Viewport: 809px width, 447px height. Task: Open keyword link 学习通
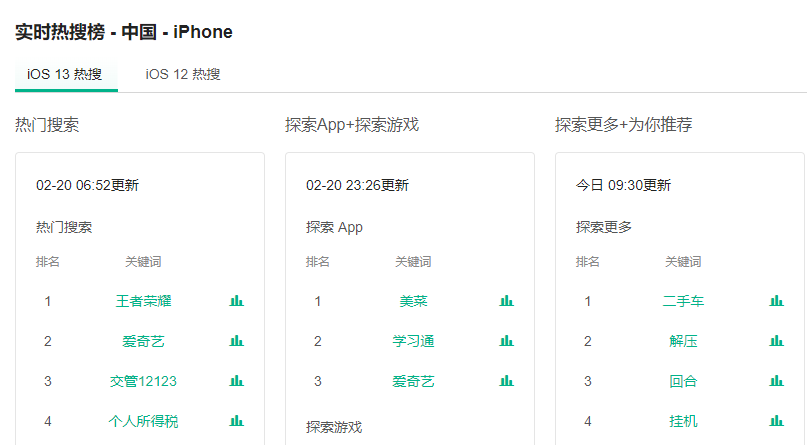pos(413,341)
